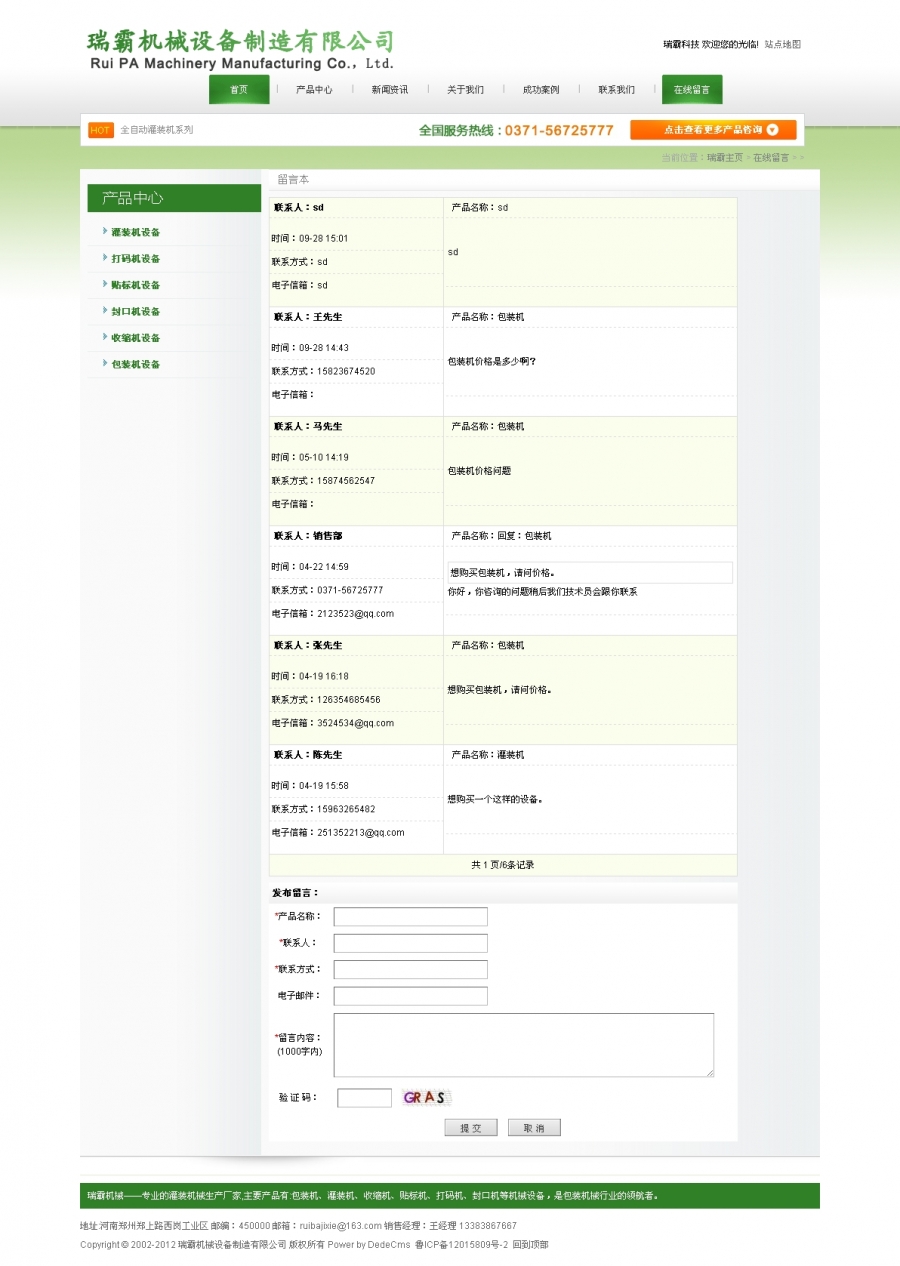
Task: Click the GRAS captcha verification image
Action: point(425,1098)
